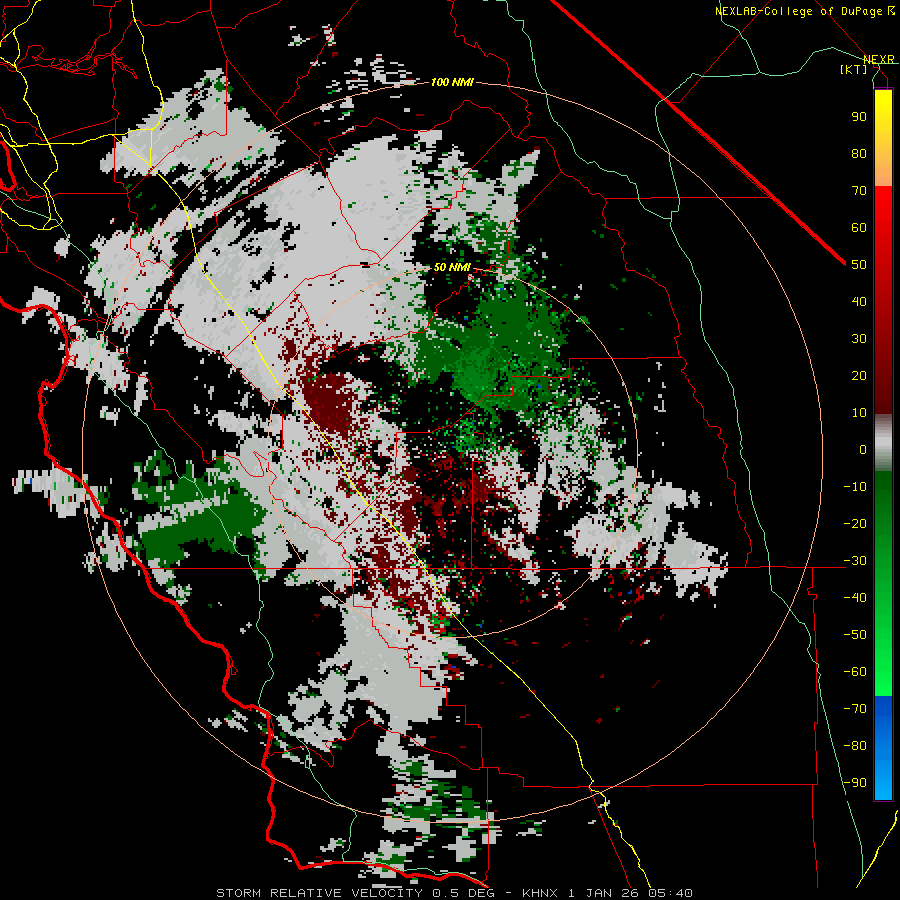Select the 50 NMI range ring label
Image resolution: width=900 pixels, height=900 pixels.
452,267
